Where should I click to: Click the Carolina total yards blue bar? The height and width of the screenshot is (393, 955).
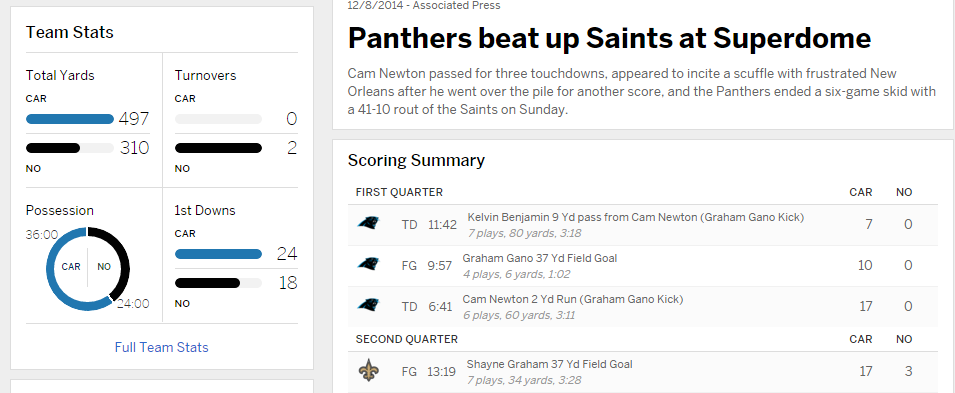click(70, 119)
